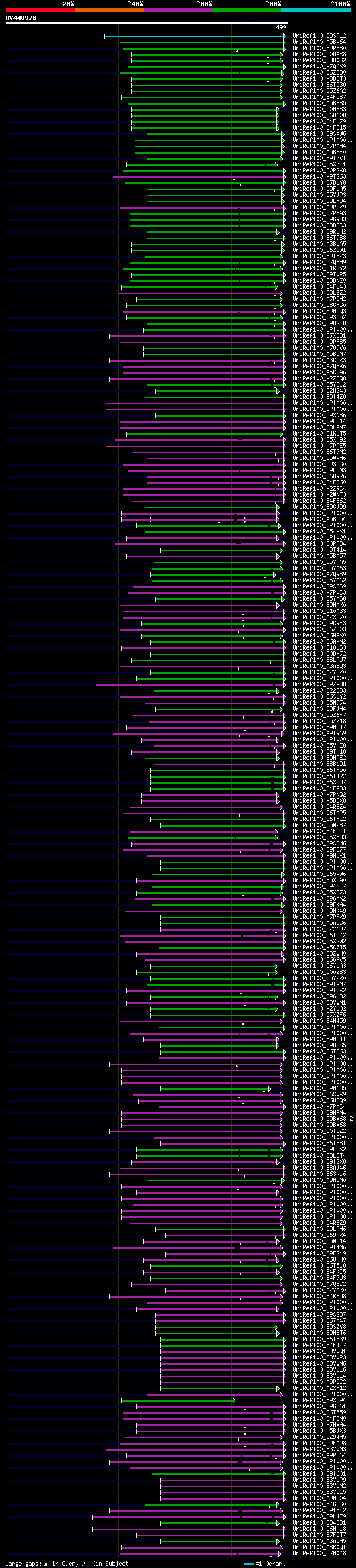The width and height of the screenshot is (356, 1568).
Task: Click UniRef100_A5BC54 hit name
Action: click(x=319, y=519)
